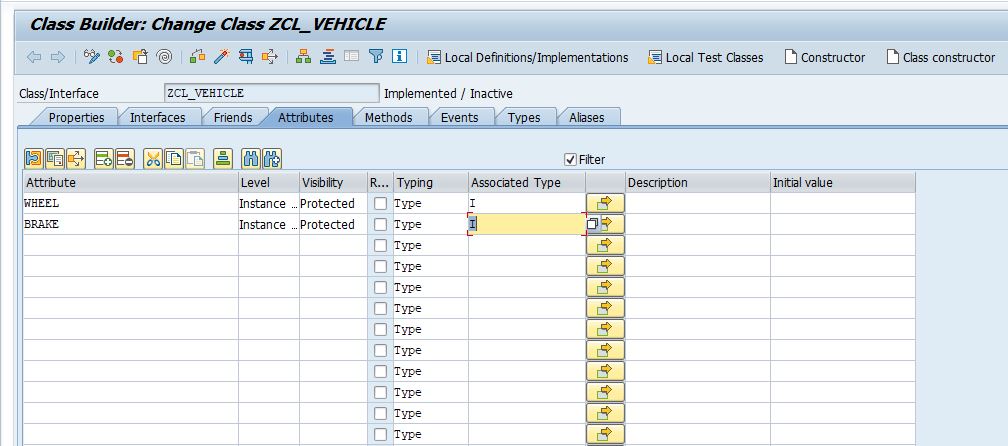Click the Find binoculars icon
Image resolution: width=1008 pixels, height=446 pixels.
pyautogui.click(x=251, y=159)
